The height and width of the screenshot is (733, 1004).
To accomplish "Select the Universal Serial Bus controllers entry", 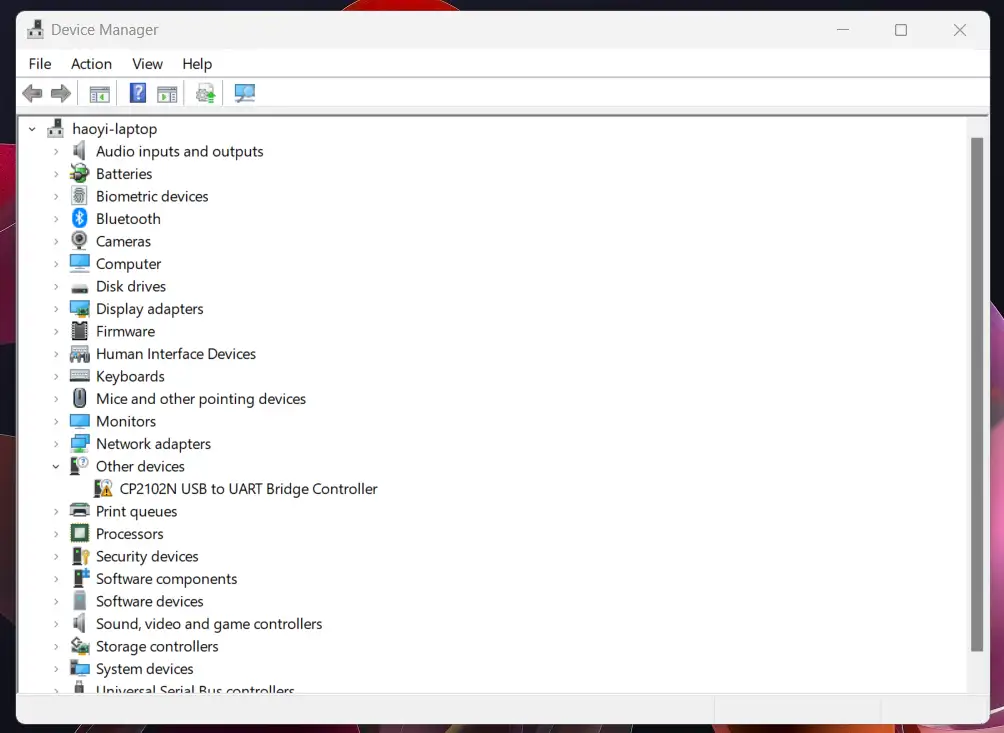I will [x=195, y=690].
